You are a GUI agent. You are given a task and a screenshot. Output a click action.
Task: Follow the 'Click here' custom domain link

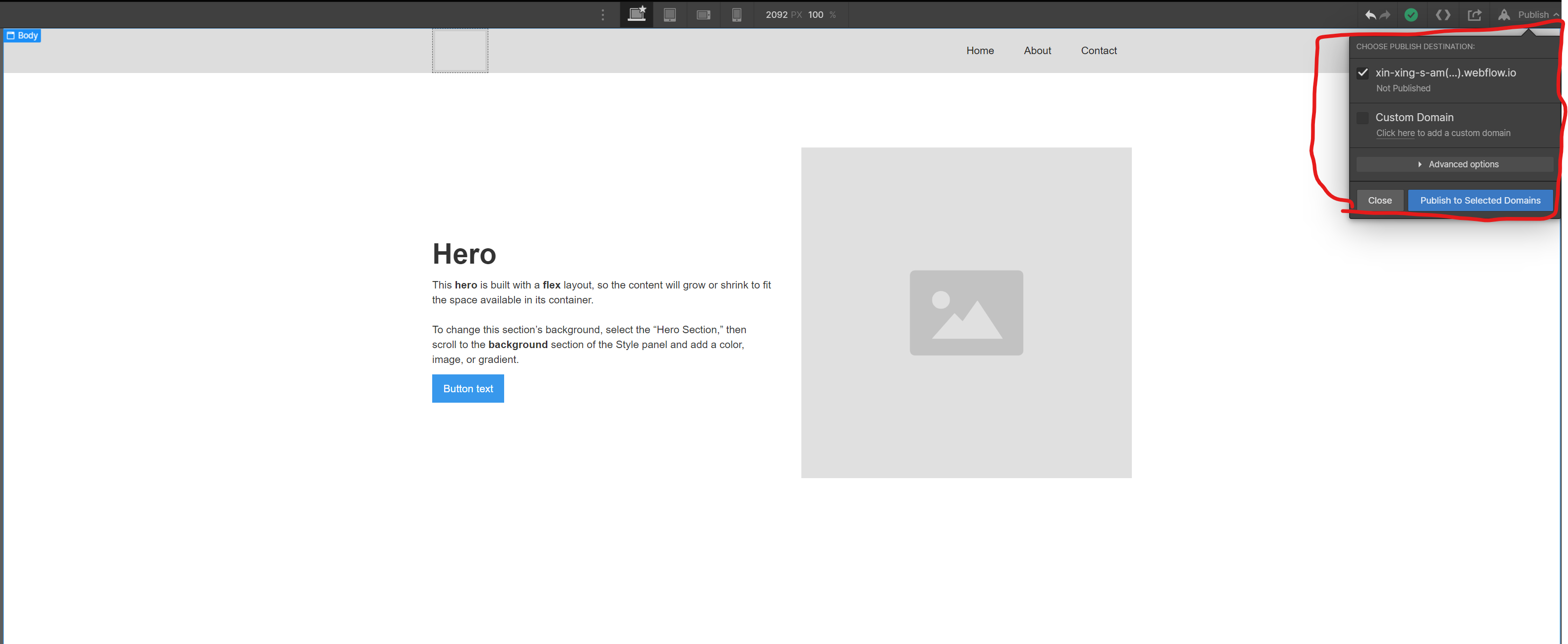click(1395, 134)
